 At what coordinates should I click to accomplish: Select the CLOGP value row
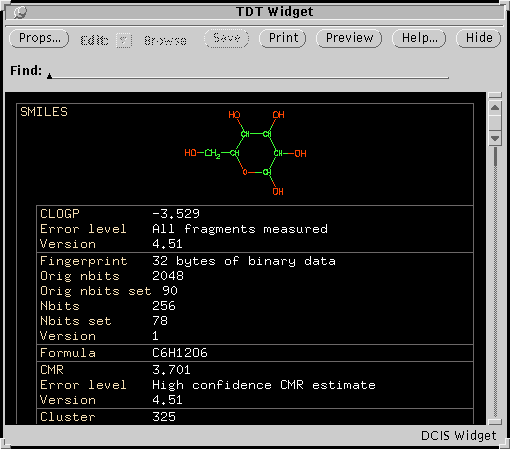[x=255, y=214]
